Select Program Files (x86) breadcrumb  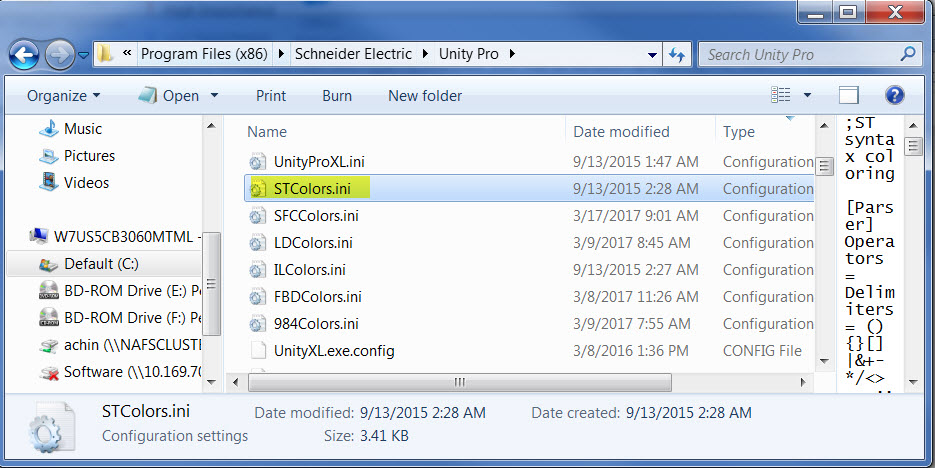pos(204,54)
